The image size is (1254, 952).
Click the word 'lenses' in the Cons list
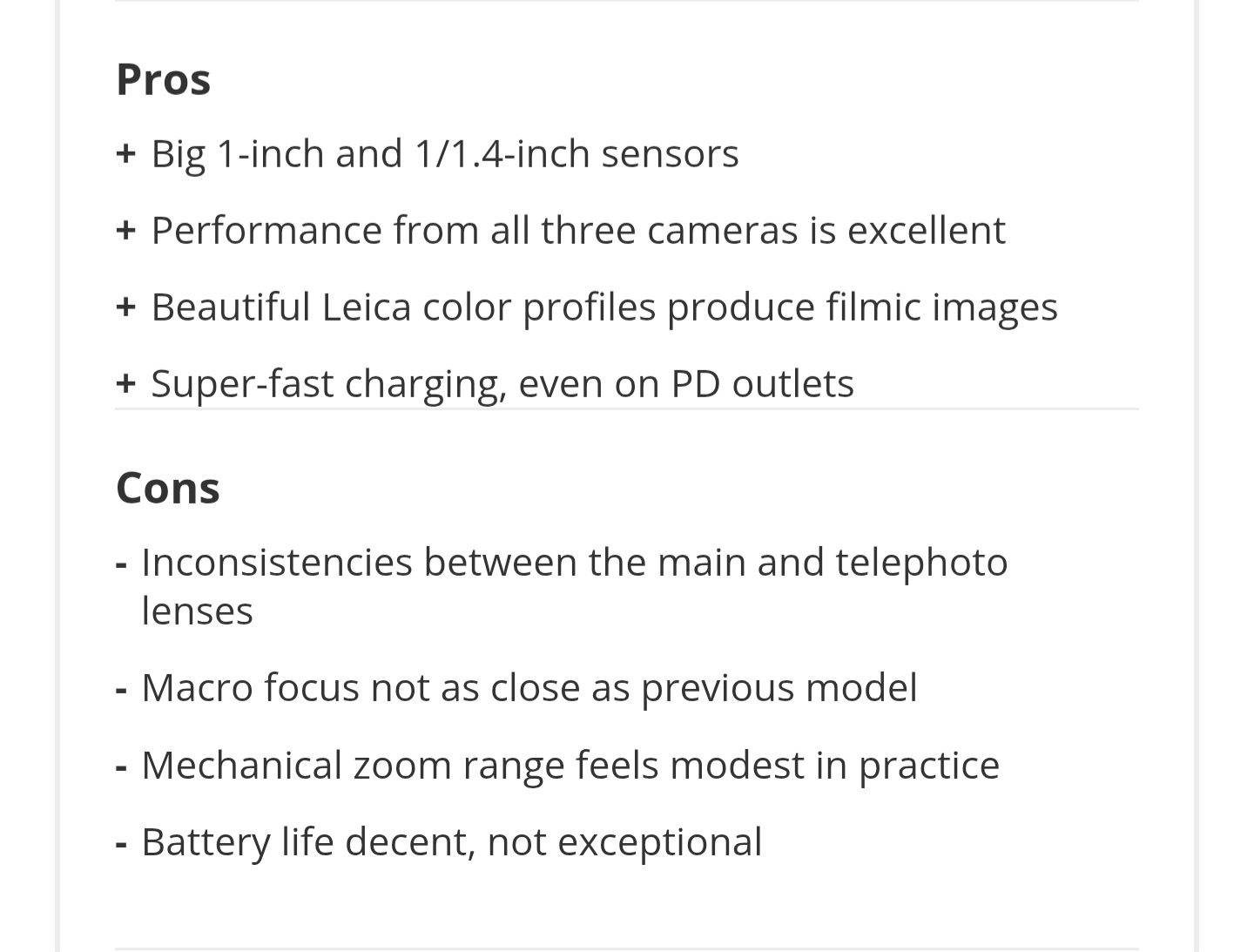click(198, 611)
